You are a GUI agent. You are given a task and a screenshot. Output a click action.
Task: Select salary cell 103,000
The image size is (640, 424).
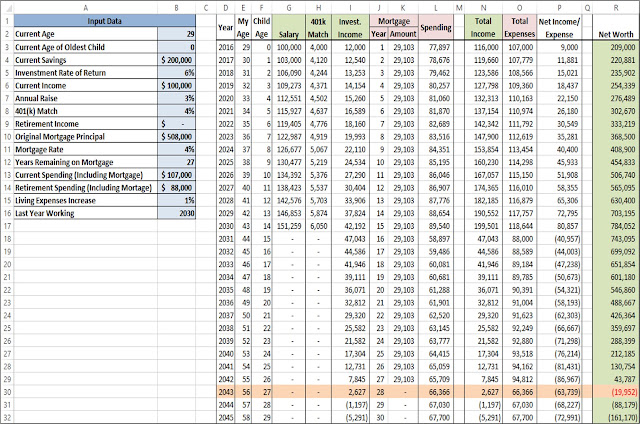pyautogui.click(x=289, y=60)
